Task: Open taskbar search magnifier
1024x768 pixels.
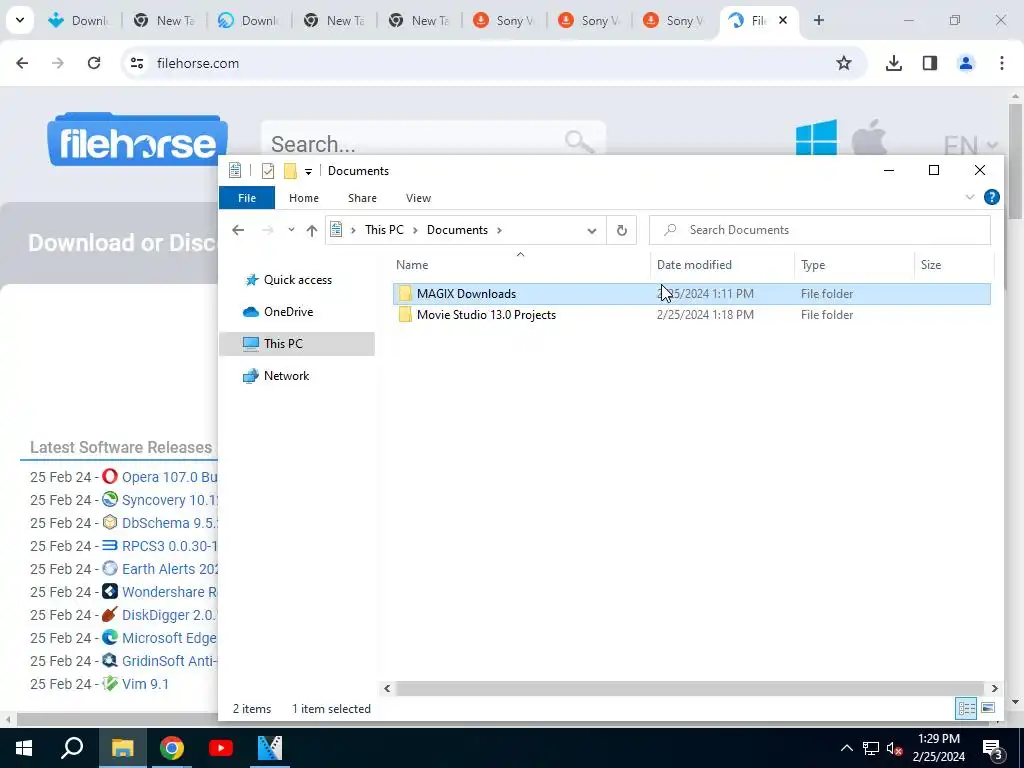Action: coord(72,748)
